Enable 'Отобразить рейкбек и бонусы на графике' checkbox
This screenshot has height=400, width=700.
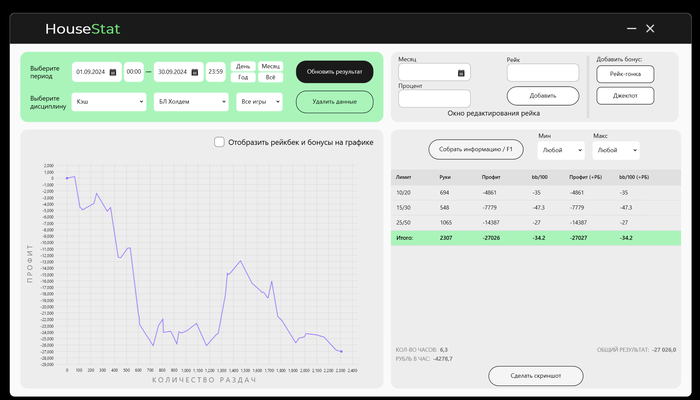click(x=219, y=142)
